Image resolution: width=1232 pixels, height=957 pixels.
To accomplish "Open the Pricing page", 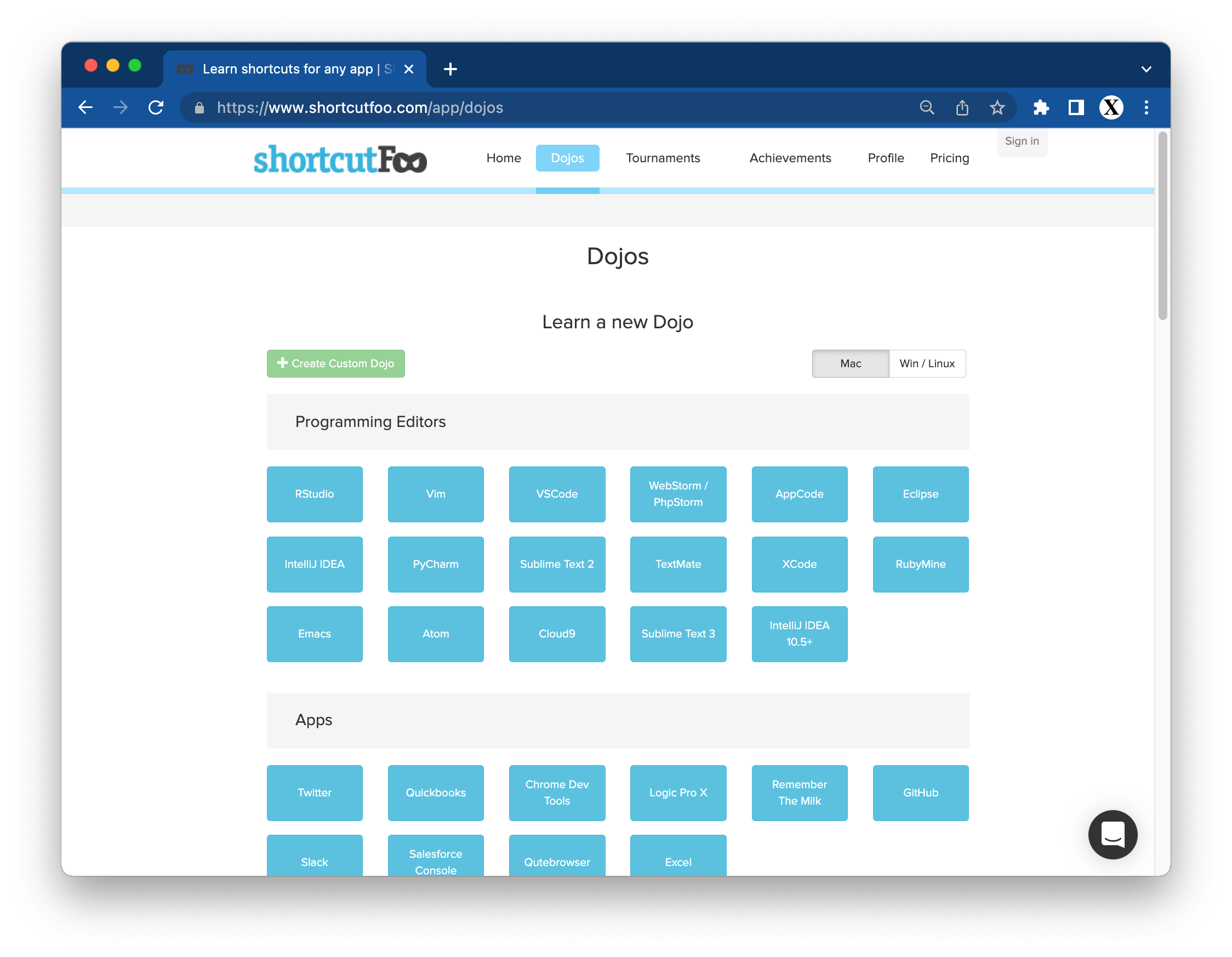I will (x=949, y=158).
